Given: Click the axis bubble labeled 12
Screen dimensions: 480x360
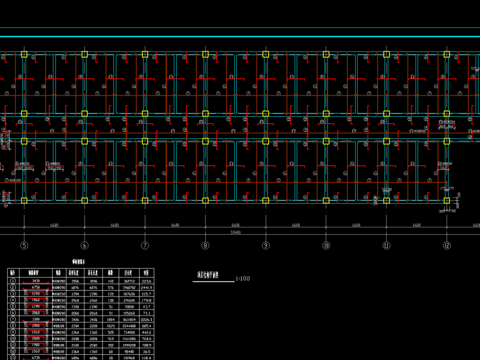Looking at the screenshot, I should (x=447, y=246).
